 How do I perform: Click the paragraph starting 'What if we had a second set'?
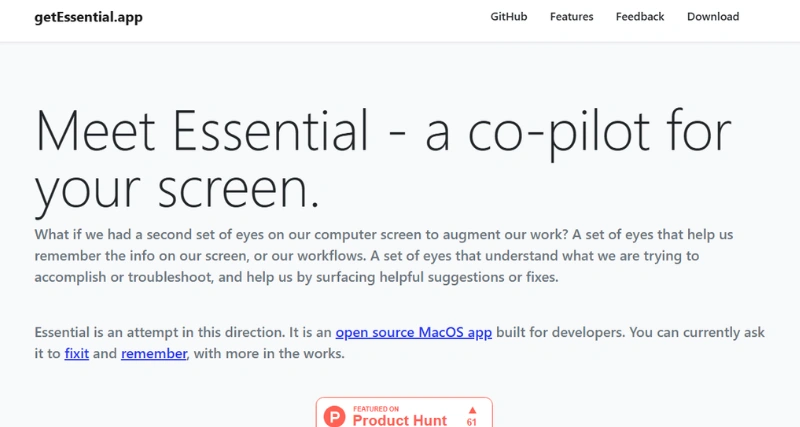[384, 256]
